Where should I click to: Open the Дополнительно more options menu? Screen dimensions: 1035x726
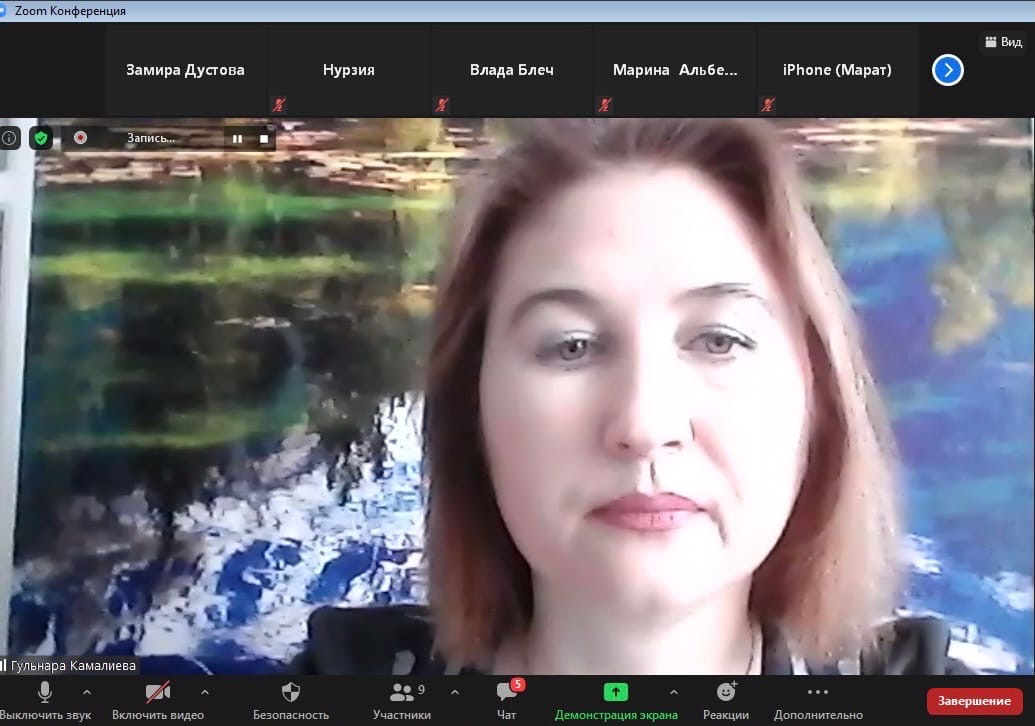coord(817,700)
